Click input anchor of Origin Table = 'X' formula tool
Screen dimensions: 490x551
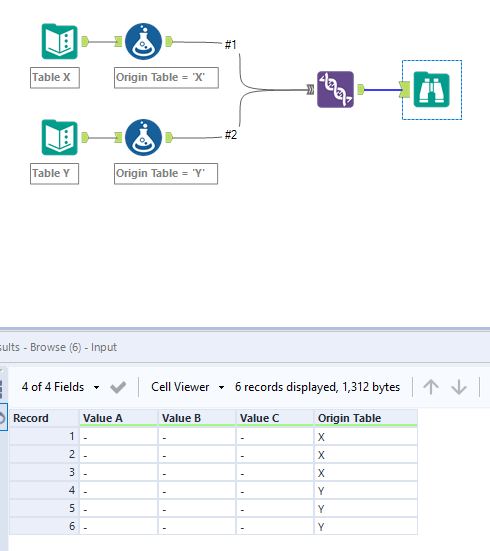point(118,42)
